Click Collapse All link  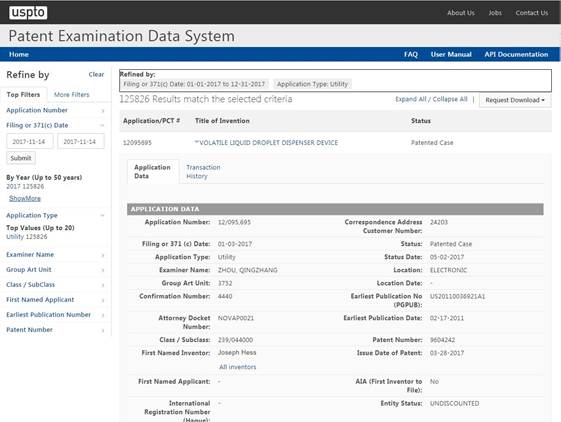[x=450, y=99]
